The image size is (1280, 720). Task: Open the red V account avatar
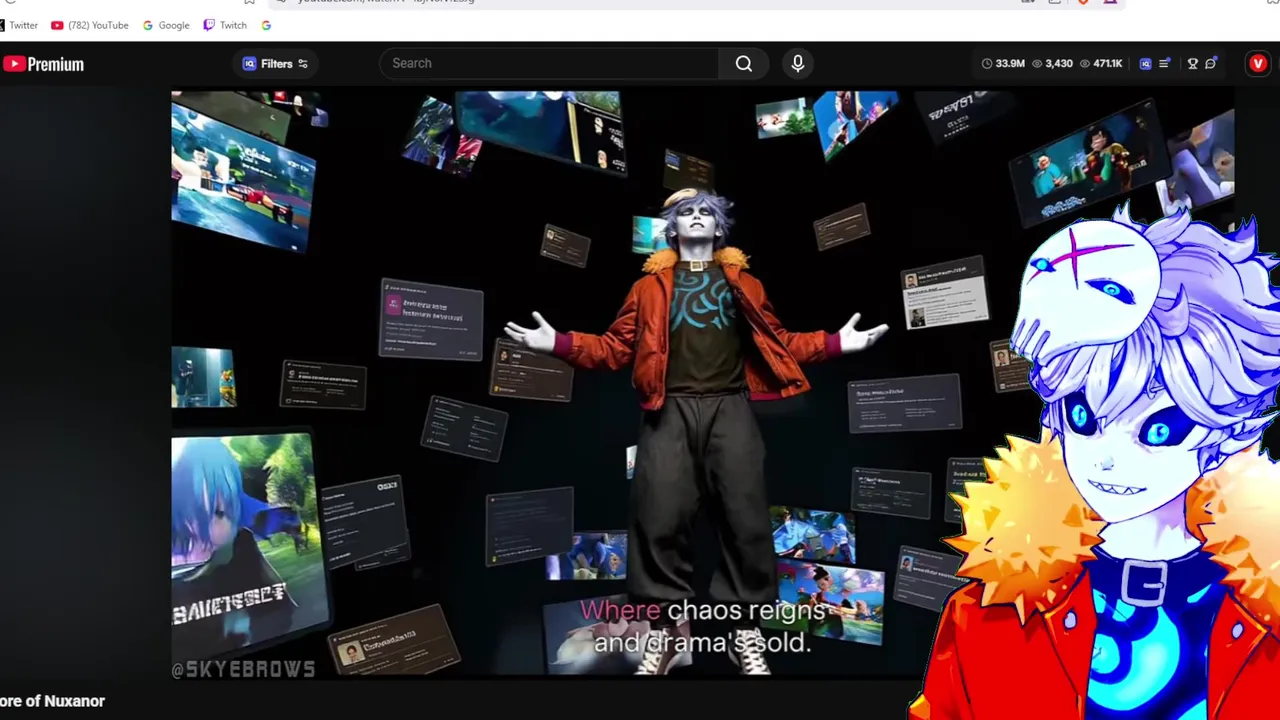1258,64
